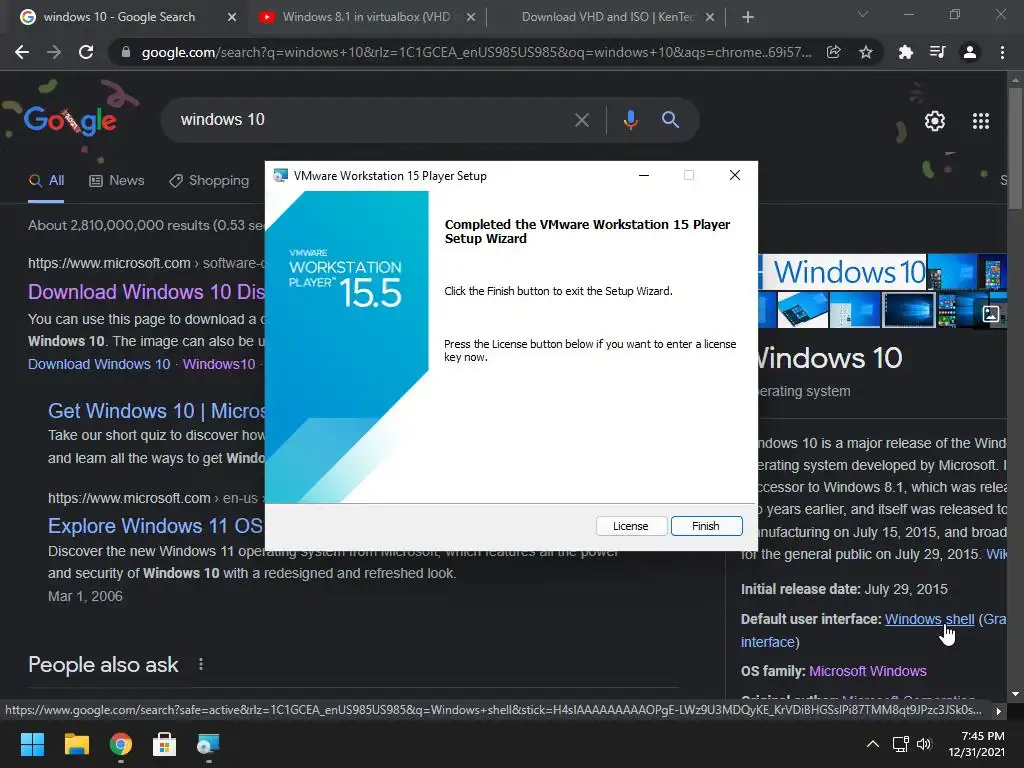
Task: Open Chrome's three-dot menu
Action: pyautogui.click(x=1002, y=52)
